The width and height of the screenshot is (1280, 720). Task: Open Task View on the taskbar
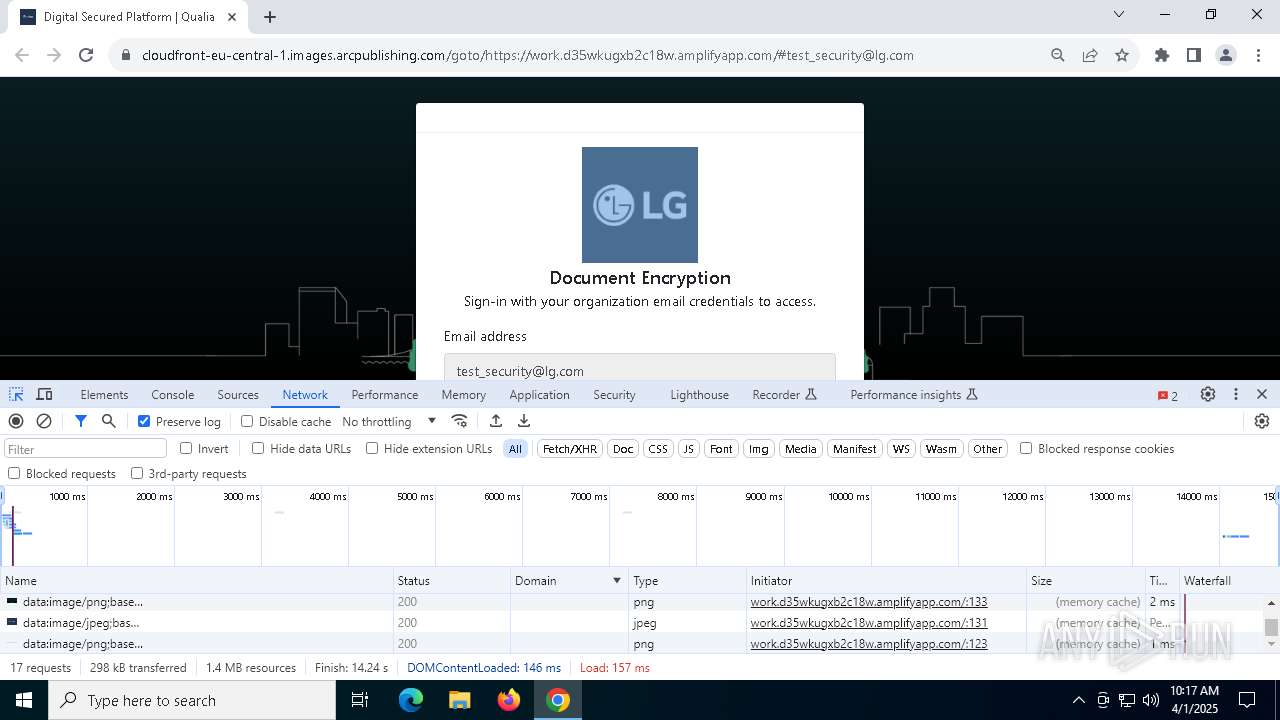[360, 700]
